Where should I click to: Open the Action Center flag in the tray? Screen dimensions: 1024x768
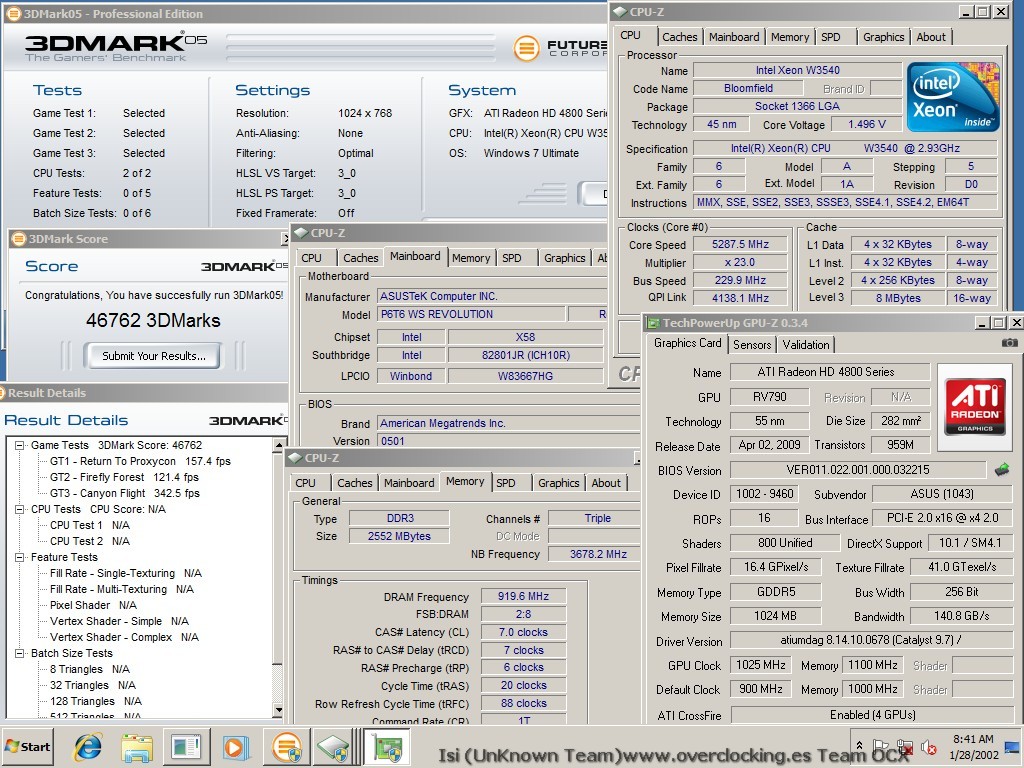coord(880,746)
